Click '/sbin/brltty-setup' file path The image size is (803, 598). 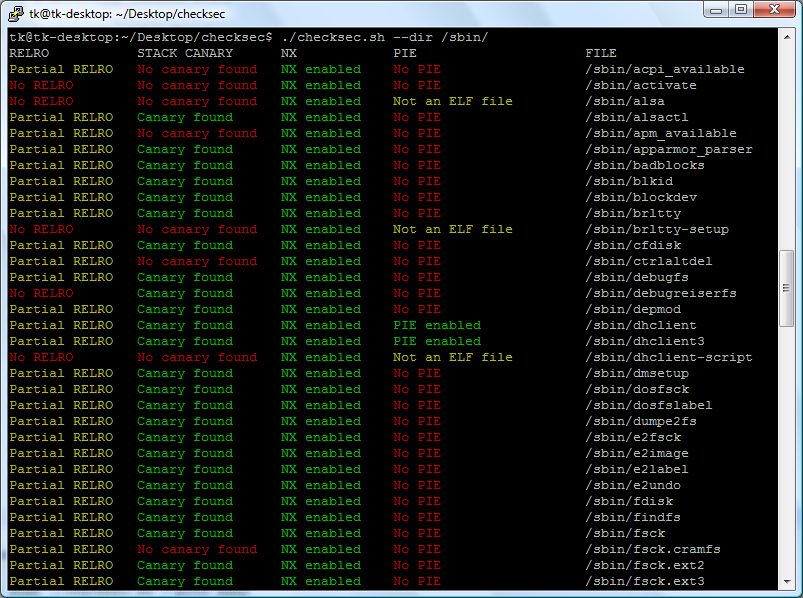click(x=657, y=229)
